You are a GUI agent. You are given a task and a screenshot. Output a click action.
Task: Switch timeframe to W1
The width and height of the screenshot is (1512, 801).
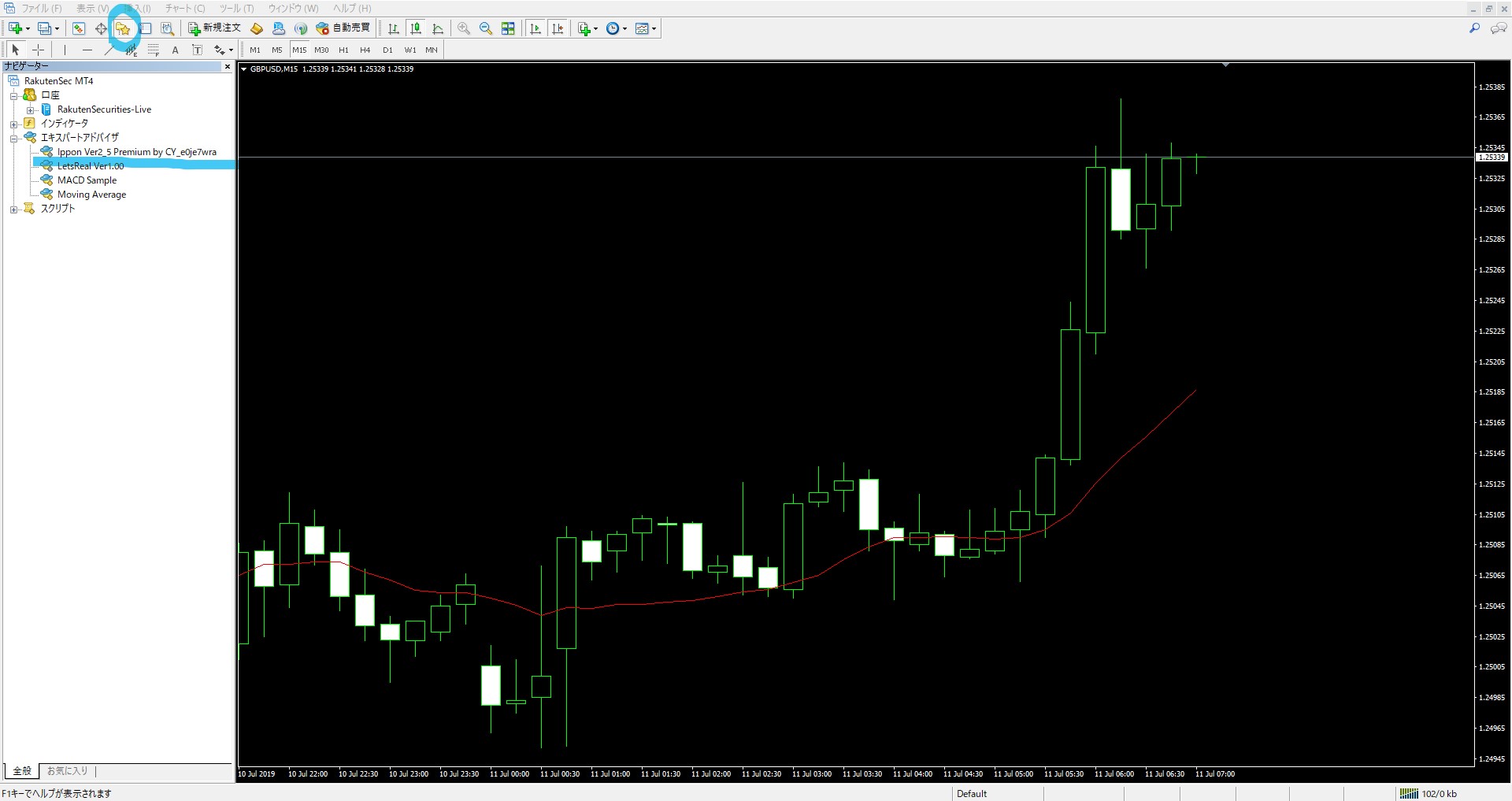(x=410, y=50)
